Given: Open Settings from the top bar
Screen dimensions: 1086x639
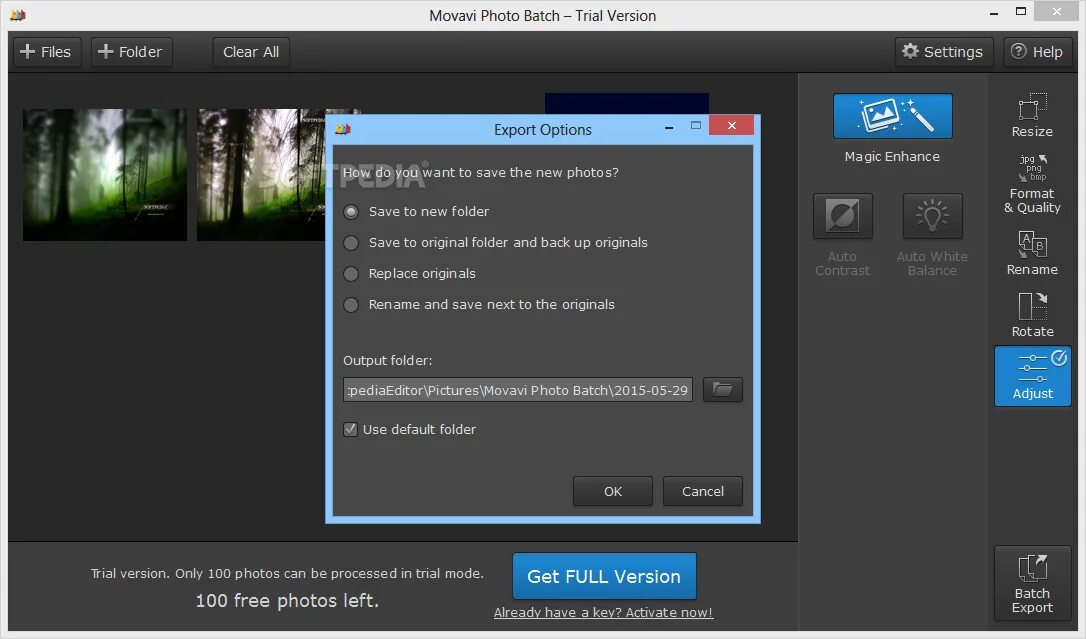Looking at the screenshot, I should (x=943, y=52).
